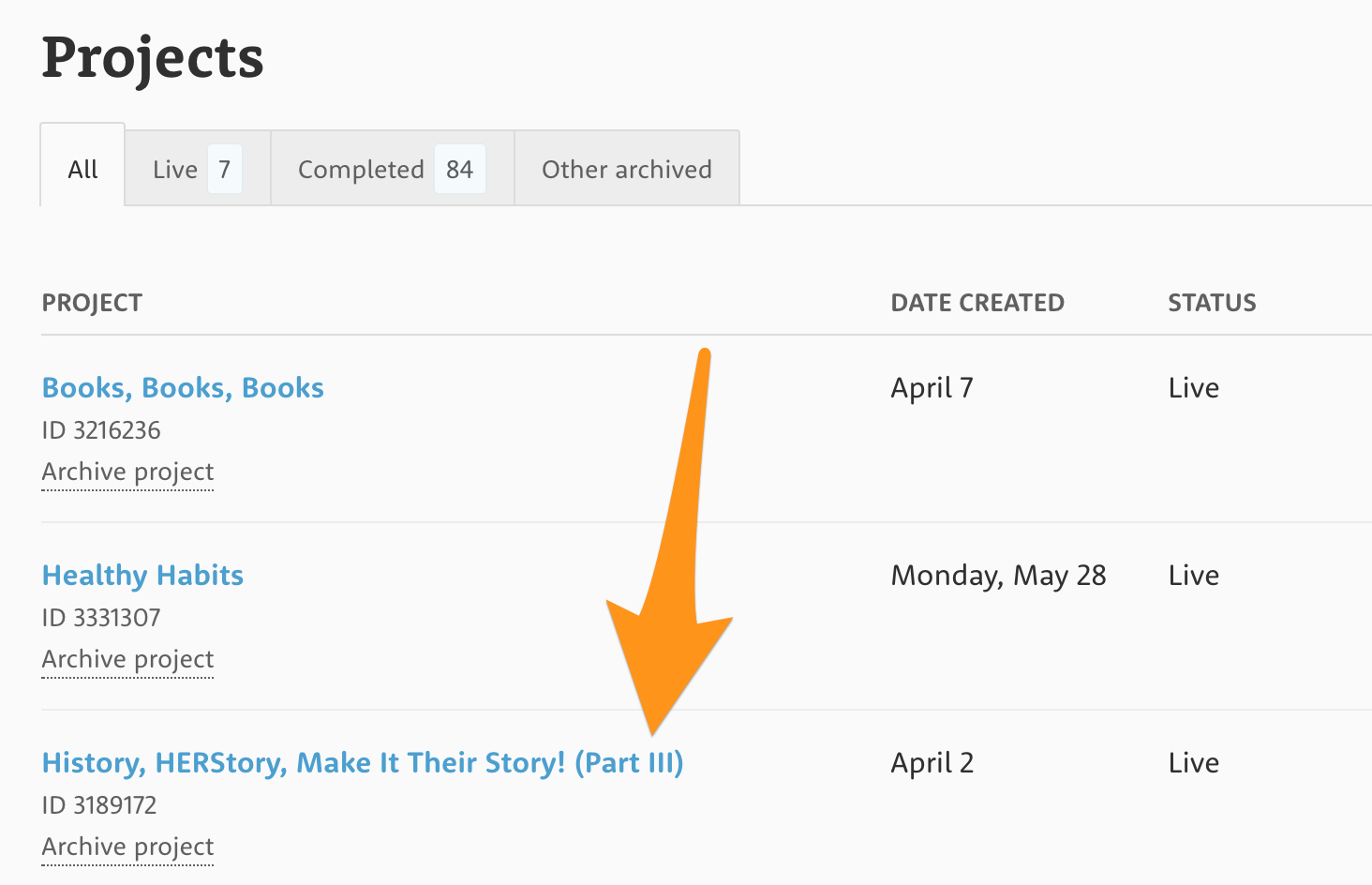Click the Monday, May 28 creation date
1372x885 pixels.
(x=999, y=576)
